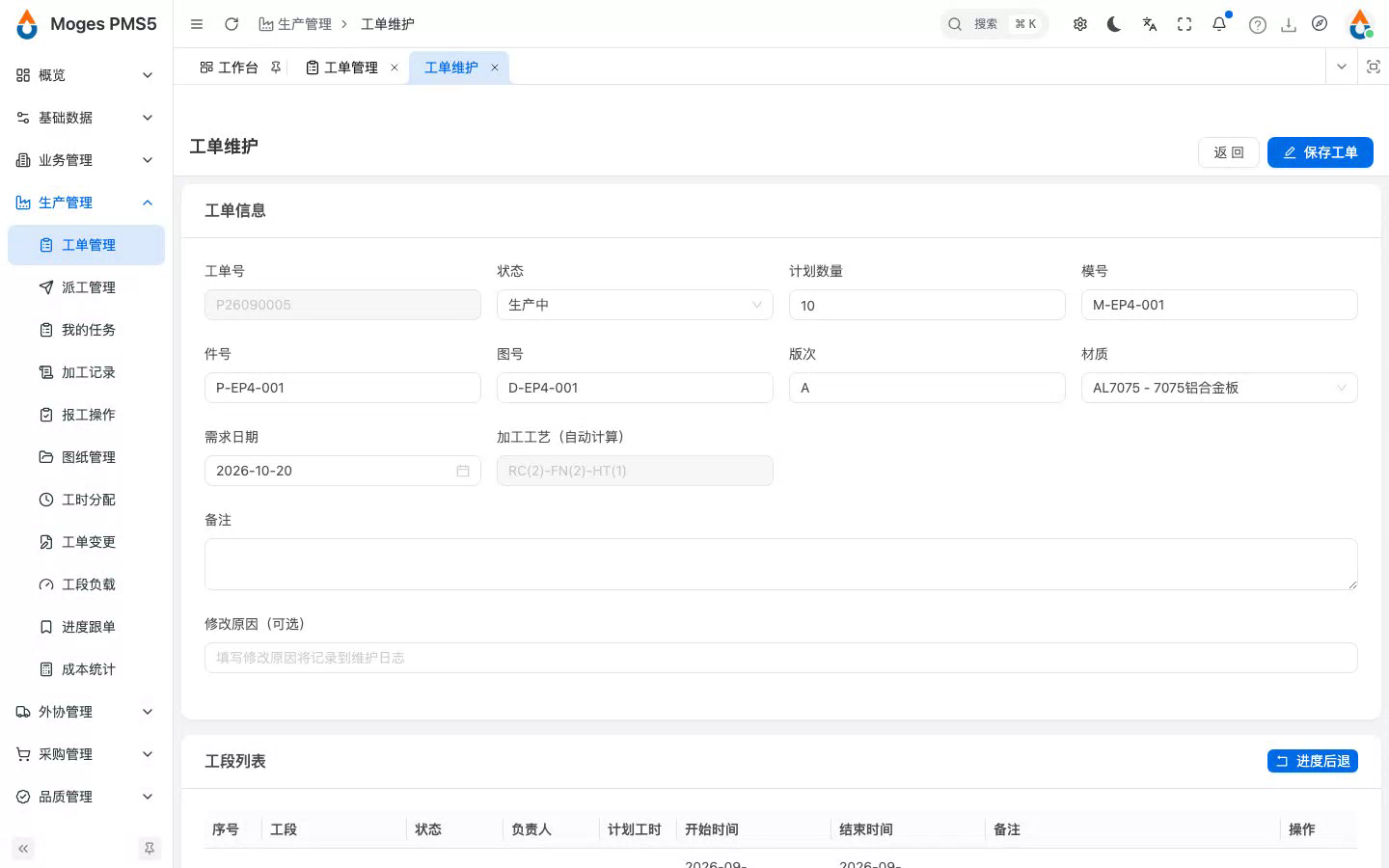
Task: Open the calendar picker for 需求日期
Action: coord(463,471)
